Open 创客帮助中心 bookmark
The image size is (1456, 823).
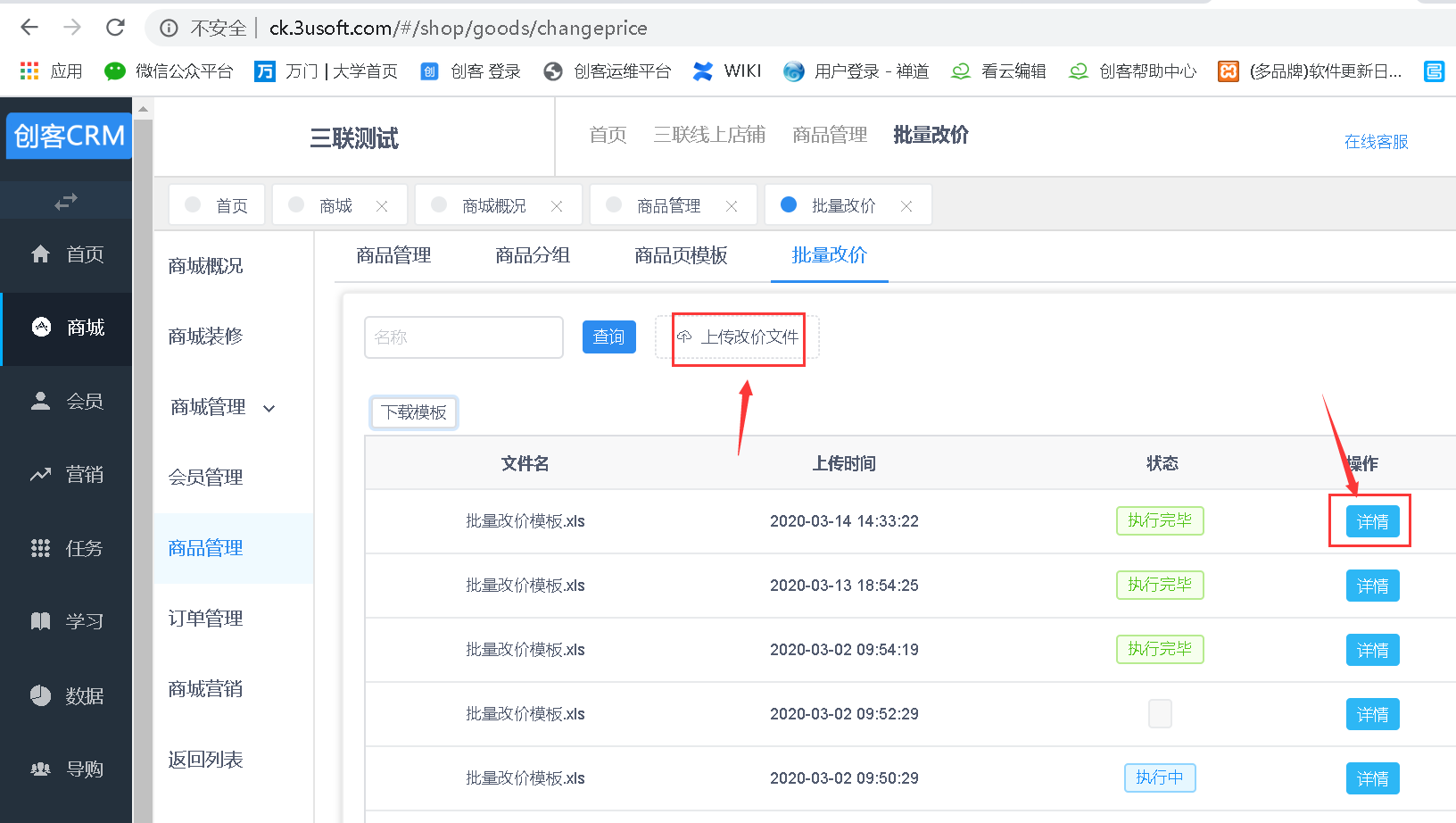pyautogui.click(x=1132, y=71)
